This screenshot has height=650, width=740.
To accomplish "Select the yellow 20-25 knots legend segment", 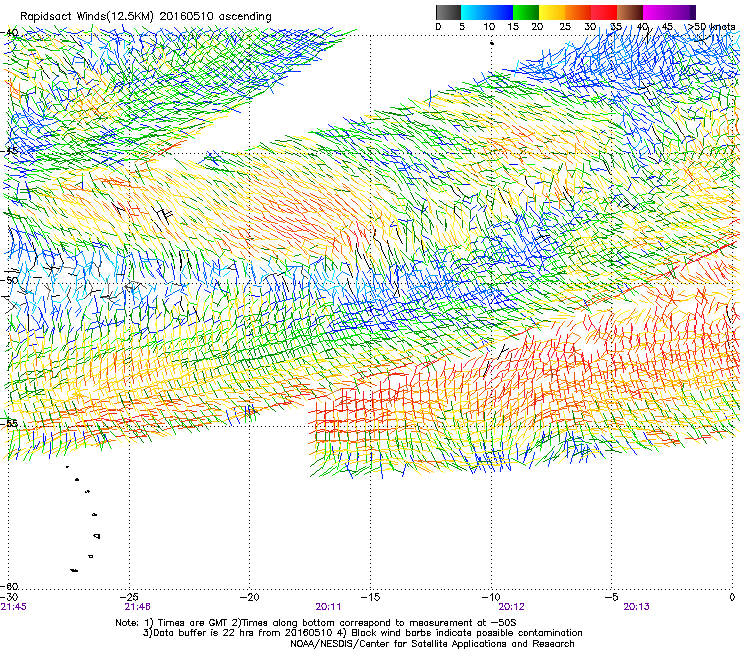I will [552, 12].
